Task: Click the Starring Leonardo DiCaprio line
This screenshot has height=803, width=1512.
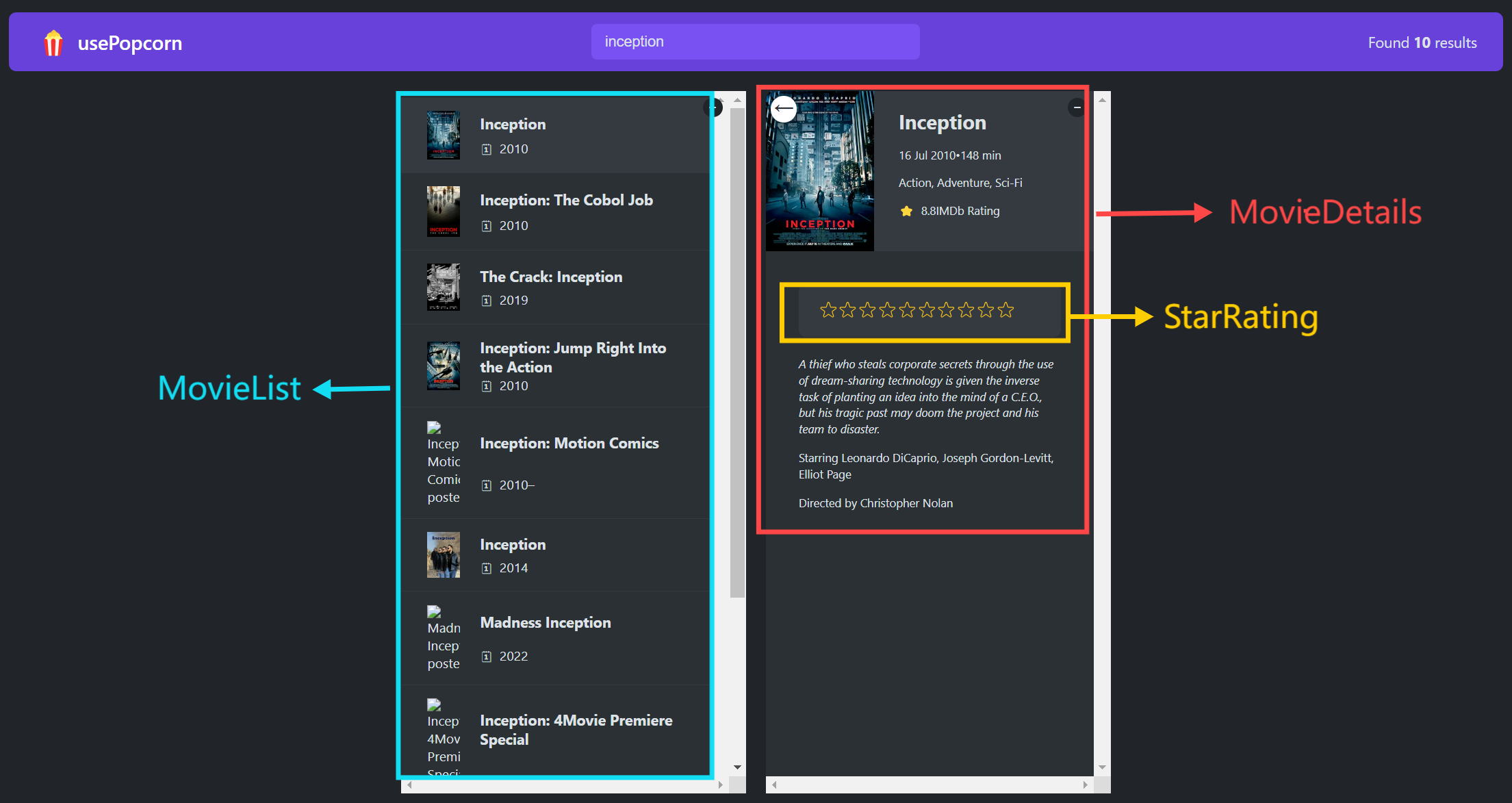Action: 926,466
